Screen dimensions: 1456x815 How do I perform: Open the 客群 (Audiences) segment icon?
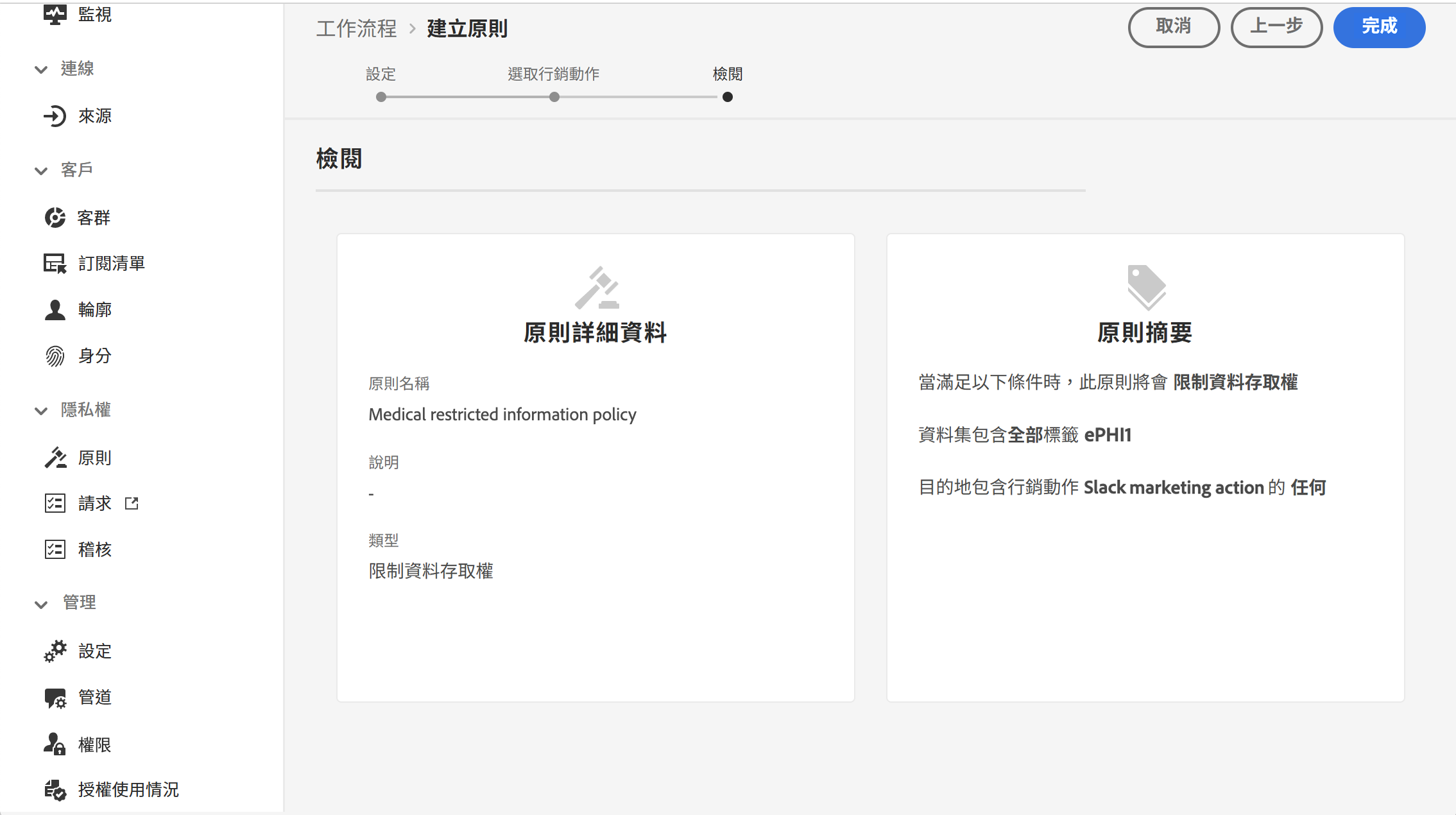(x=55, y=218)
